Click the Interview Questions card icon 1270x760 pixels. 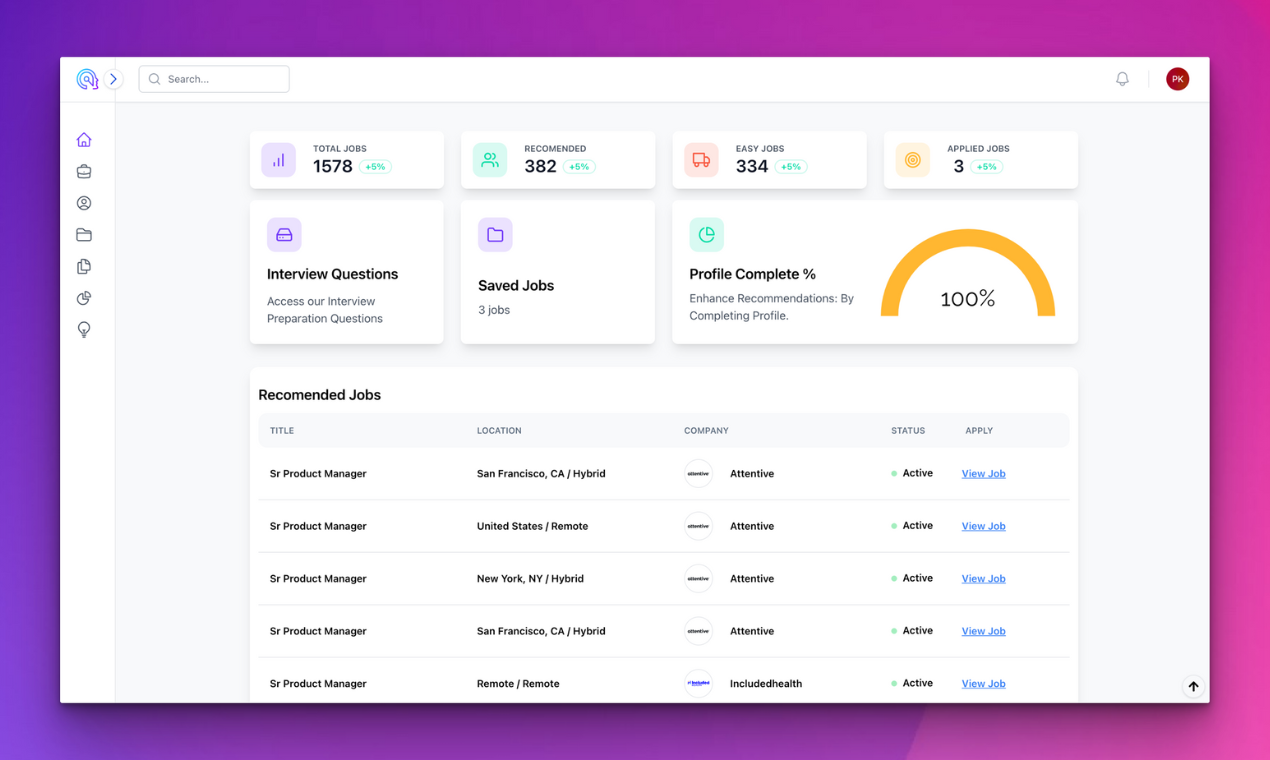pos(284,234)
